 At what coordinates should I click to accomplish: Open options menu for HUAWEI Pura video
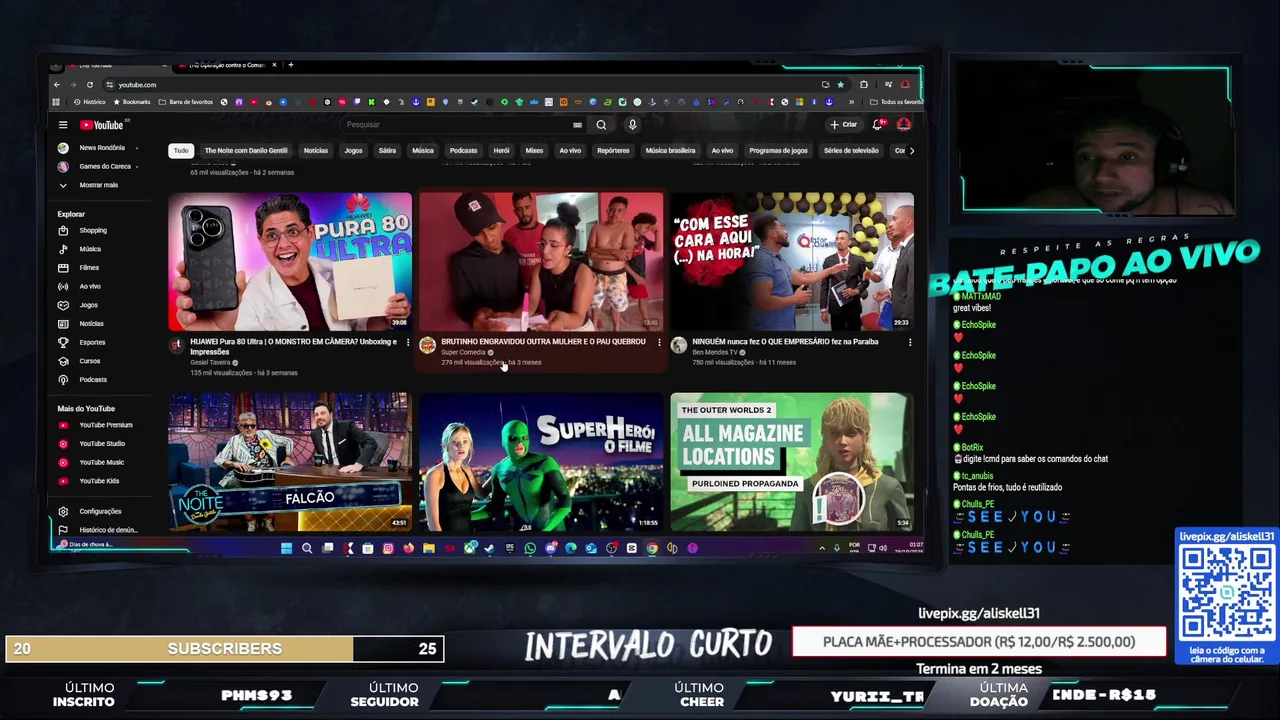tap(408, 343)
